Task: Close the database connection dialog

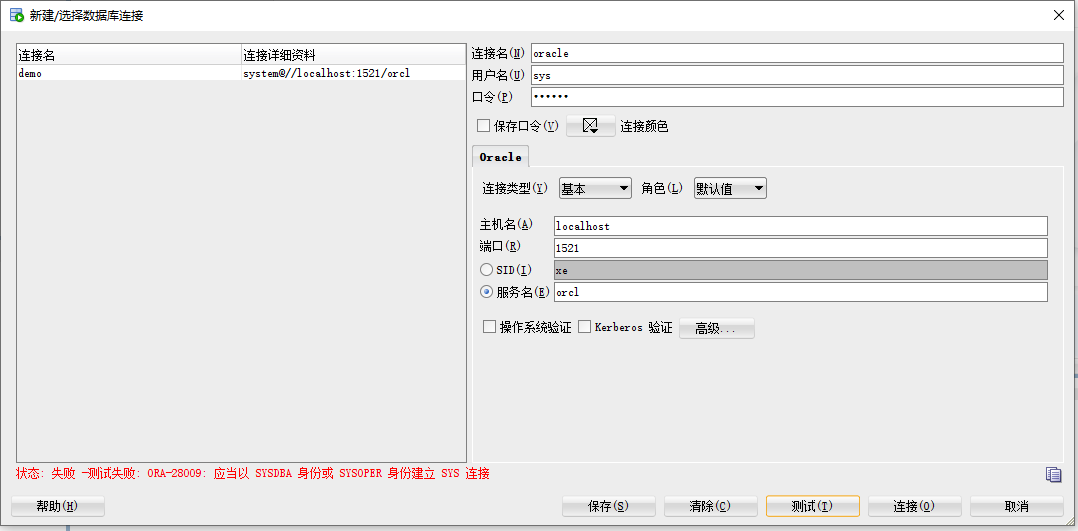Action: [x=1059, y=15]
